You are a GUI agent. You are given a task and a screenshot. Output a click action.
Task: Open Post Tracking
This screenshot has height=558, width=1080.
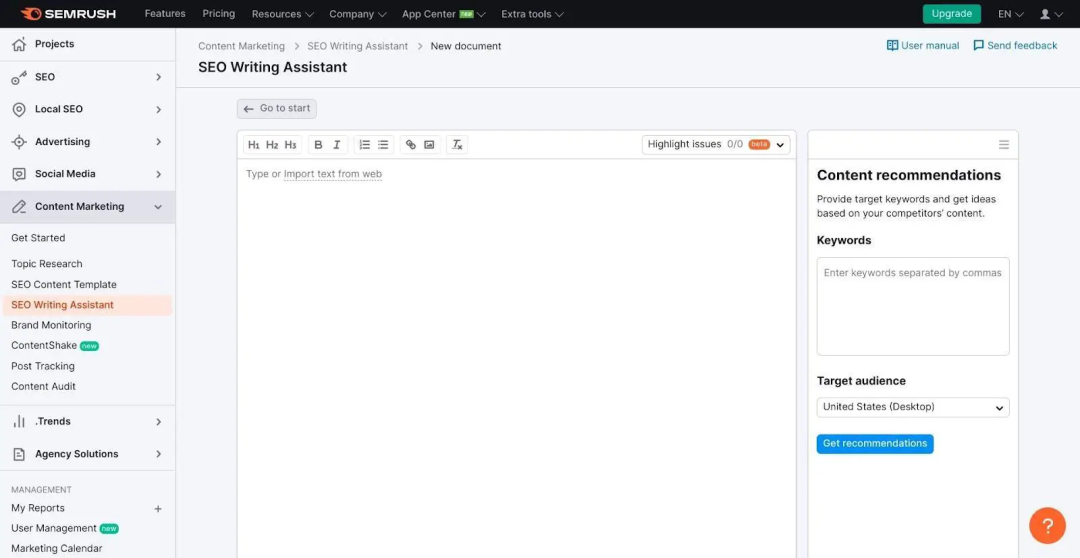click(43, 366)
